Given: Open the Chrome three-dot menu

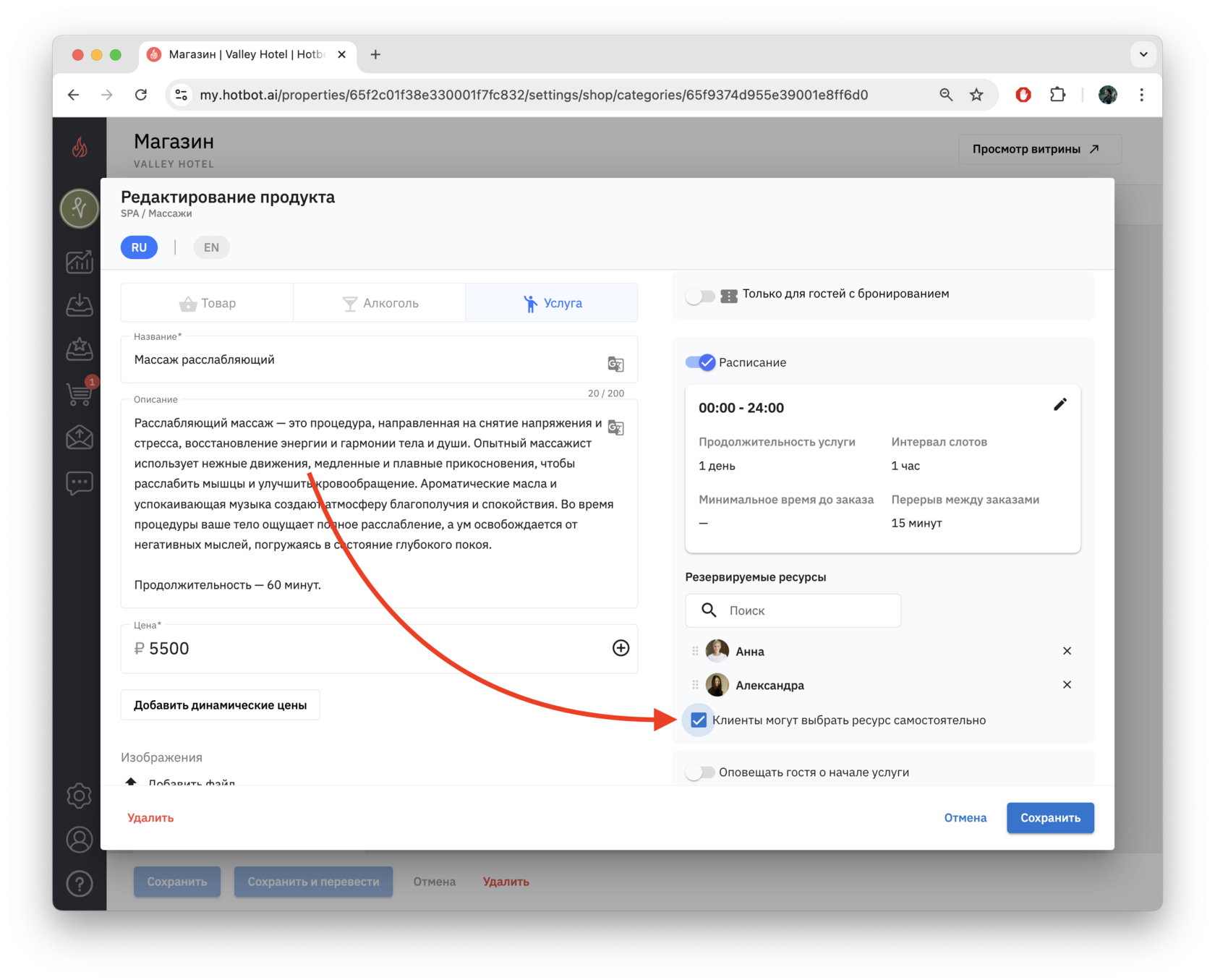Looking at the screenshot, I should coord(1142,95).
